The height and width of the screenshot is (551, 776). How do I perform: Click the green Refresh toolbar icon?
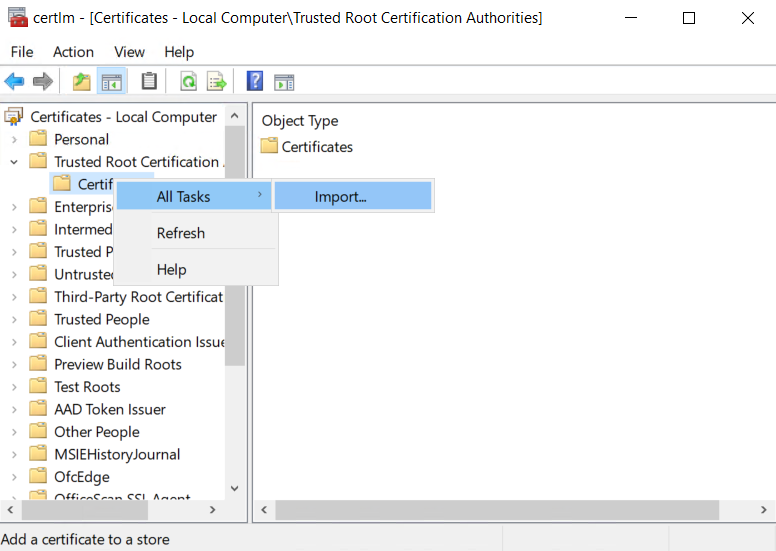[189, 81]
